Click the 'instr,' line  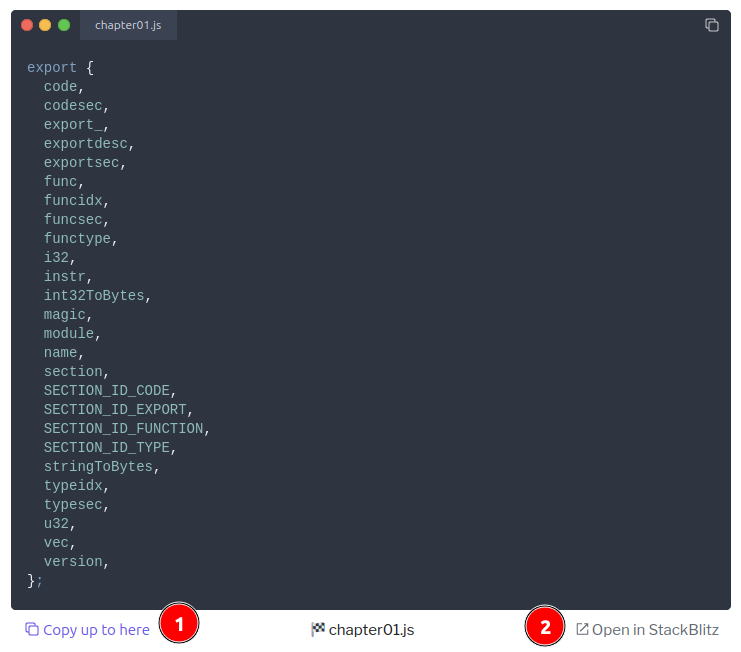(x=68, y=276)
